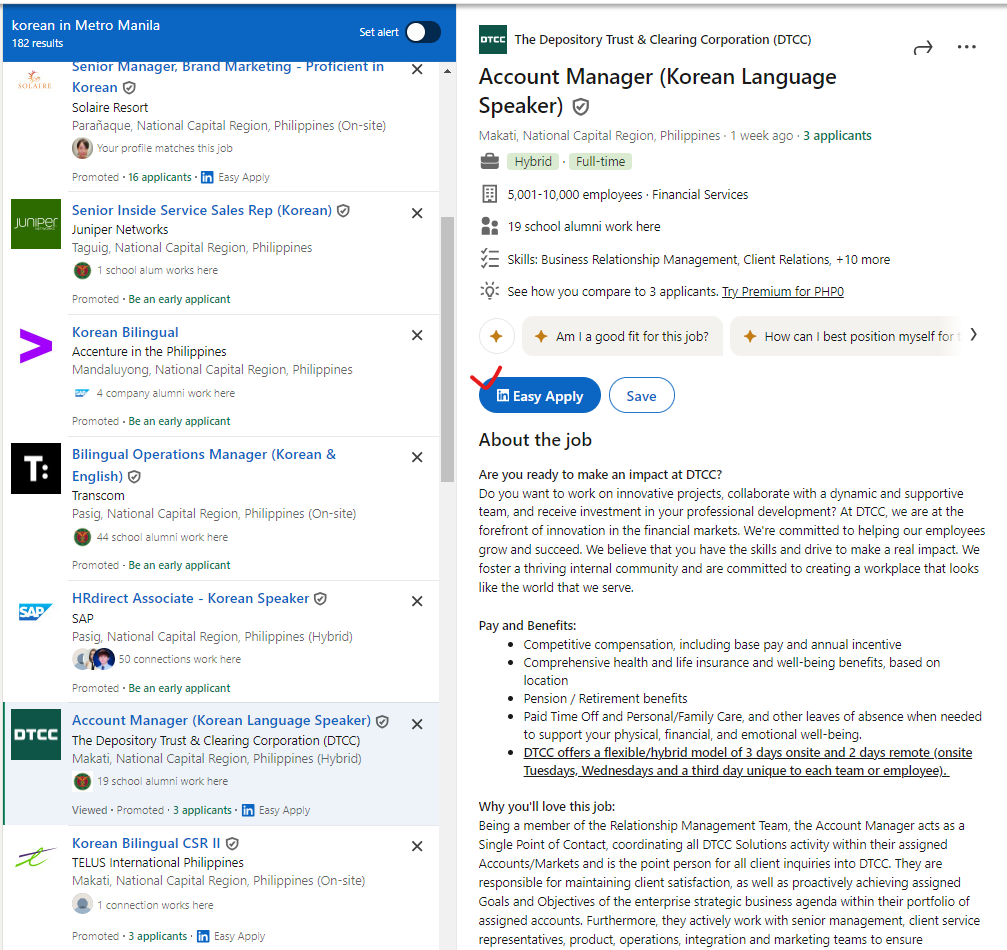Click '4 company alumni work here' under Accenture
Image resolution: width=1007 pixels, height=950 pixels.
[166, 393]
